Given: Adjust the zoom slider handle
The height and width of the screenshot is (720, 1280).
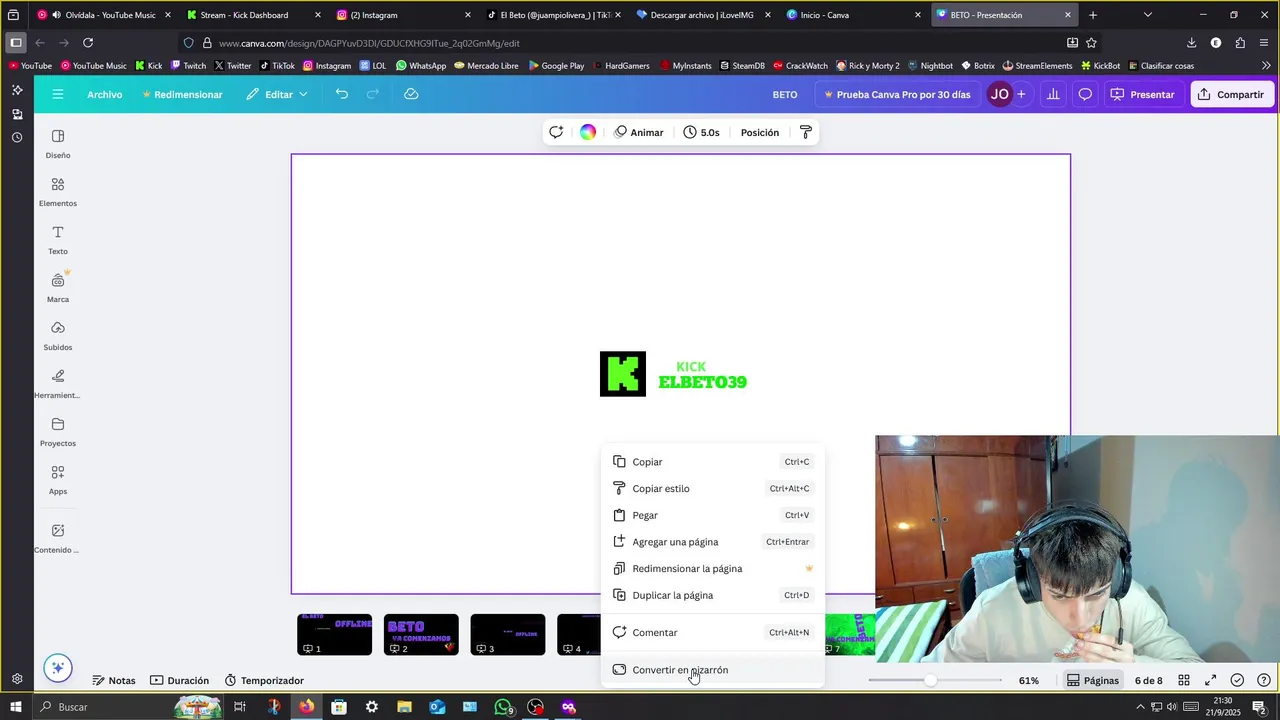Looking at the screenshot, I should [930, 680].
